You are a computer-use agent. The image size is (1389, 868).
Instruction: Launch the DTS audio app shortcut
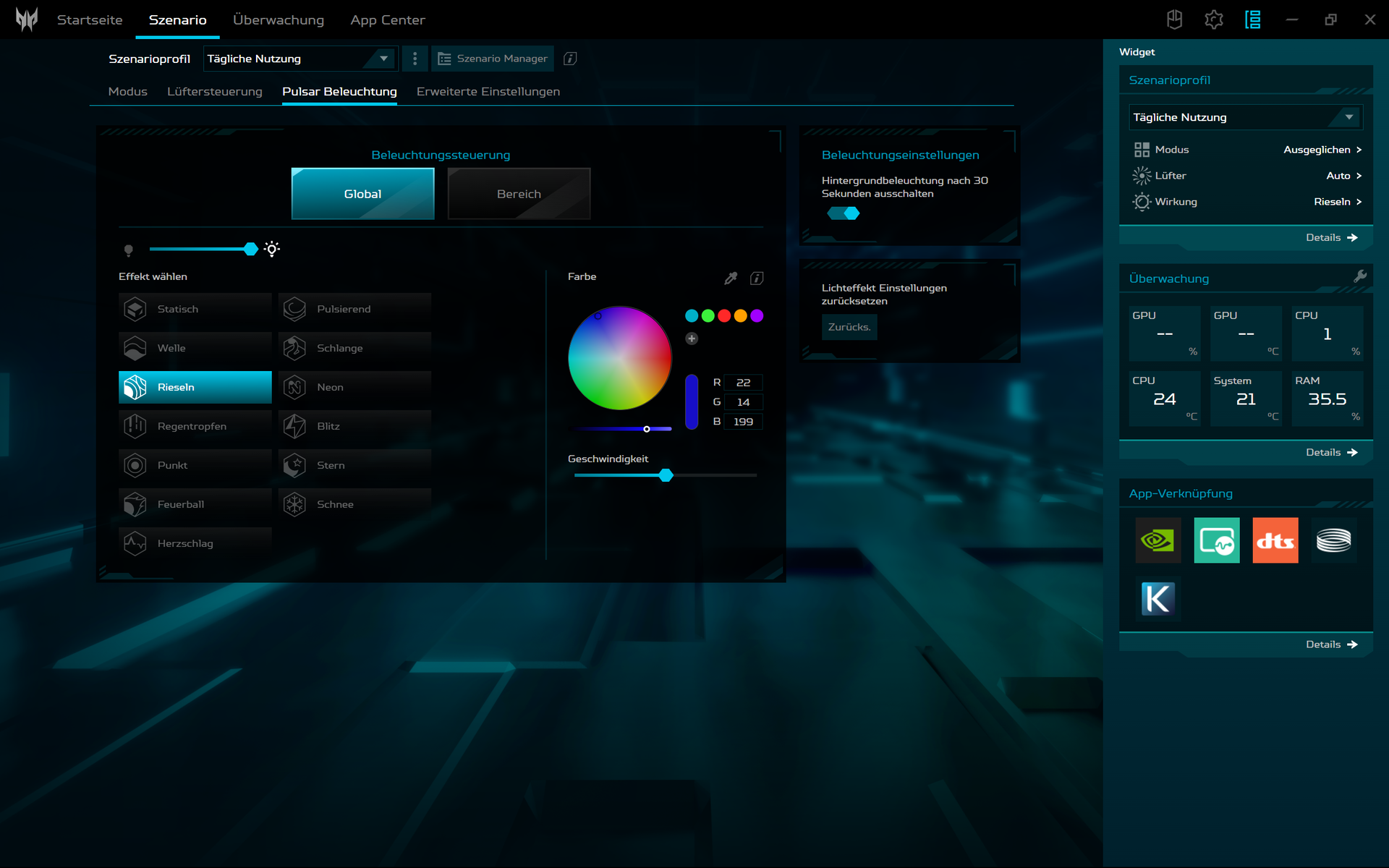click(x=1275, y=540)
